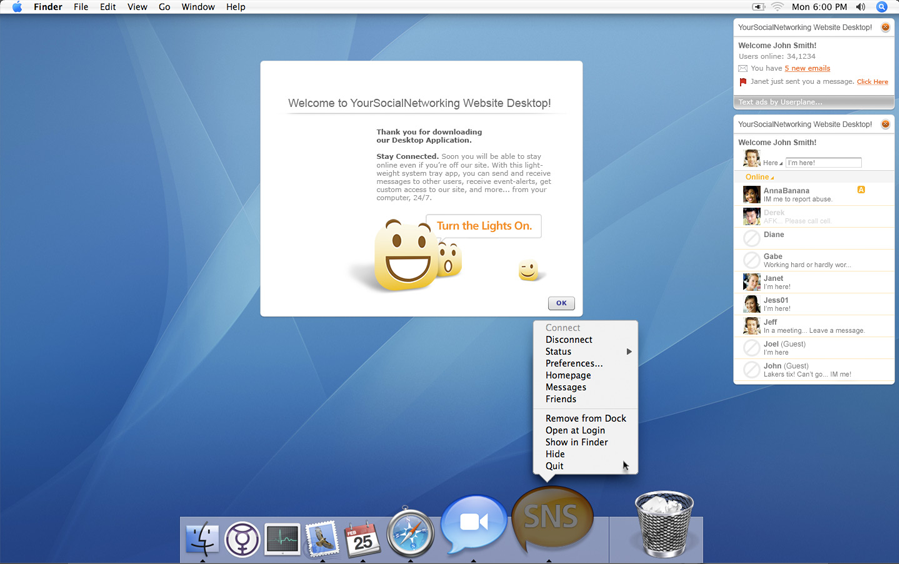Choose Preferences... in the context menu
Image resolution: width=899 pixels, height=564 pixels.
click(x=573, y=364)
